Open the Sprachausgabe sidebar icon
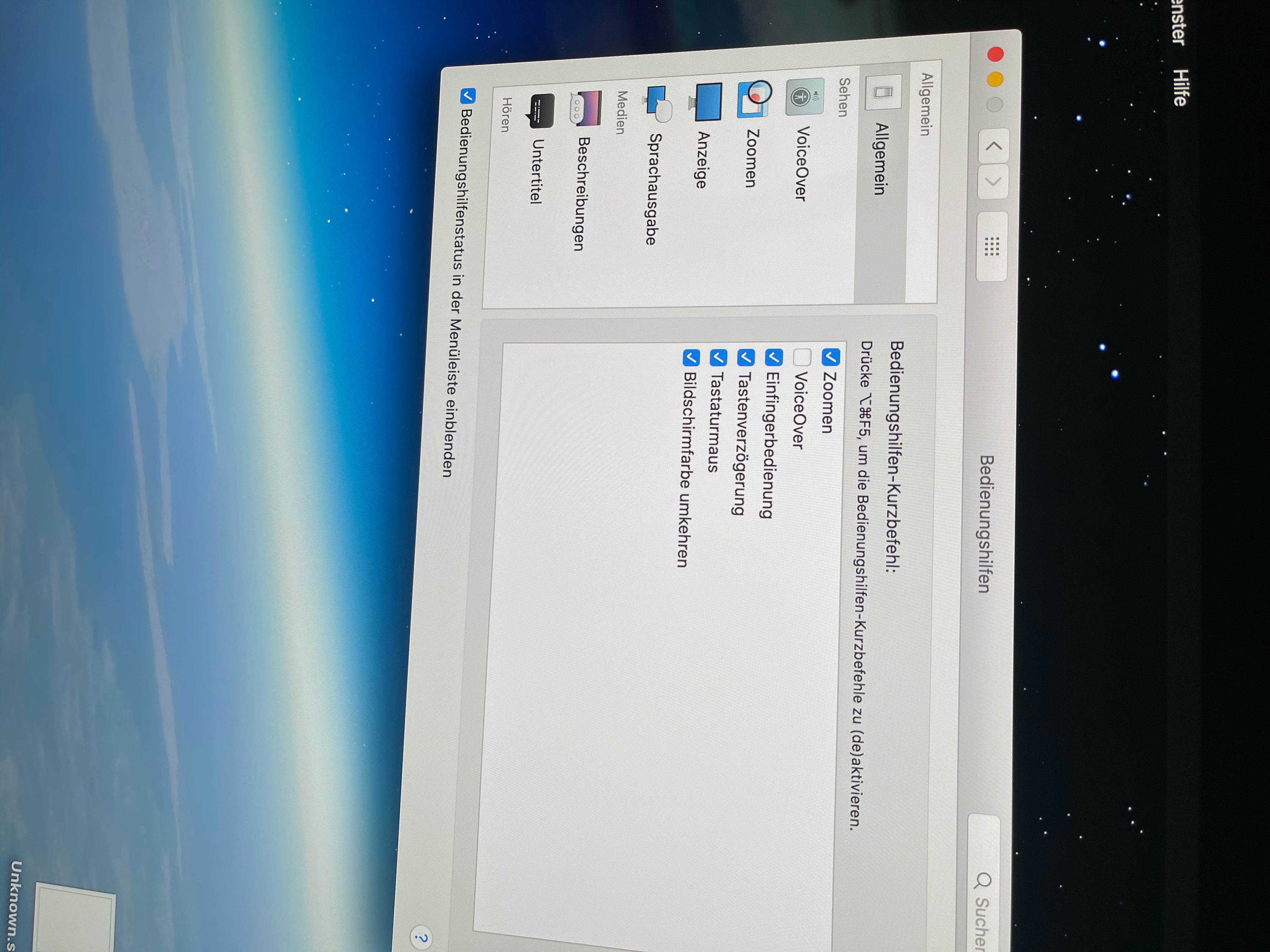 [658, 104]
